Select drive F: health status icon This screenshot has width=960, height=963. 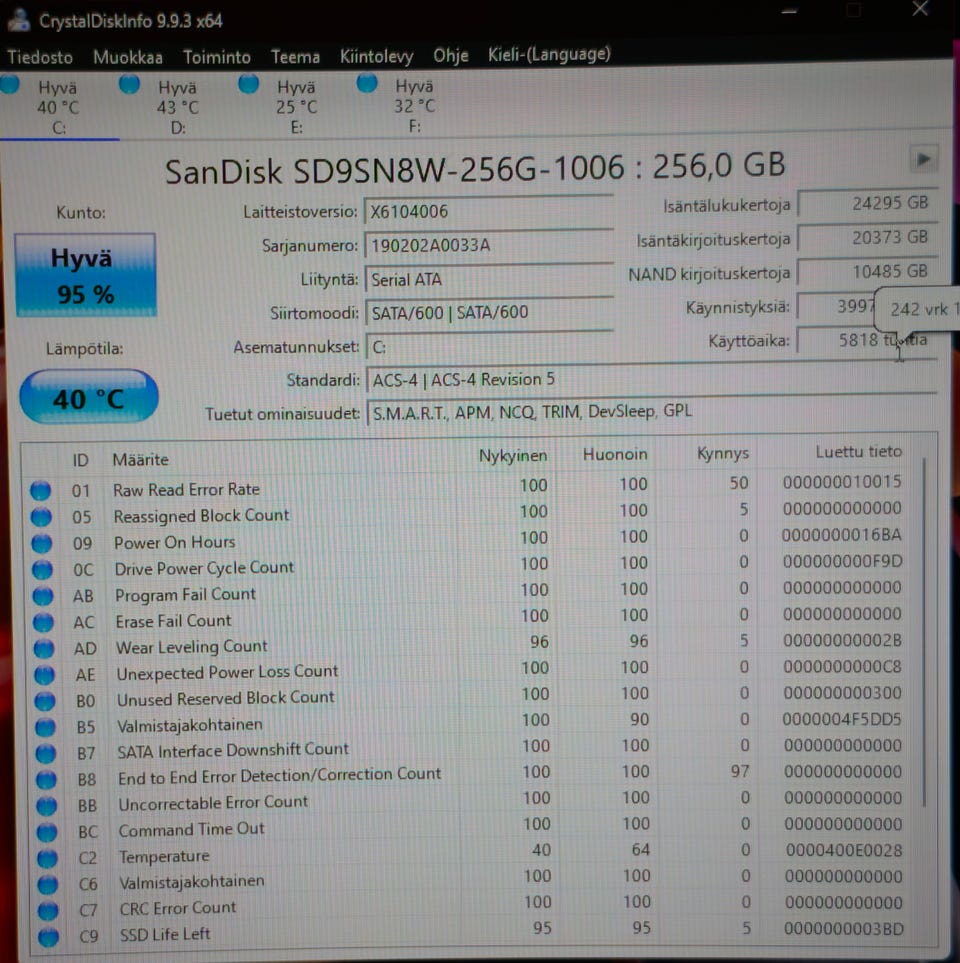point(367,82)
